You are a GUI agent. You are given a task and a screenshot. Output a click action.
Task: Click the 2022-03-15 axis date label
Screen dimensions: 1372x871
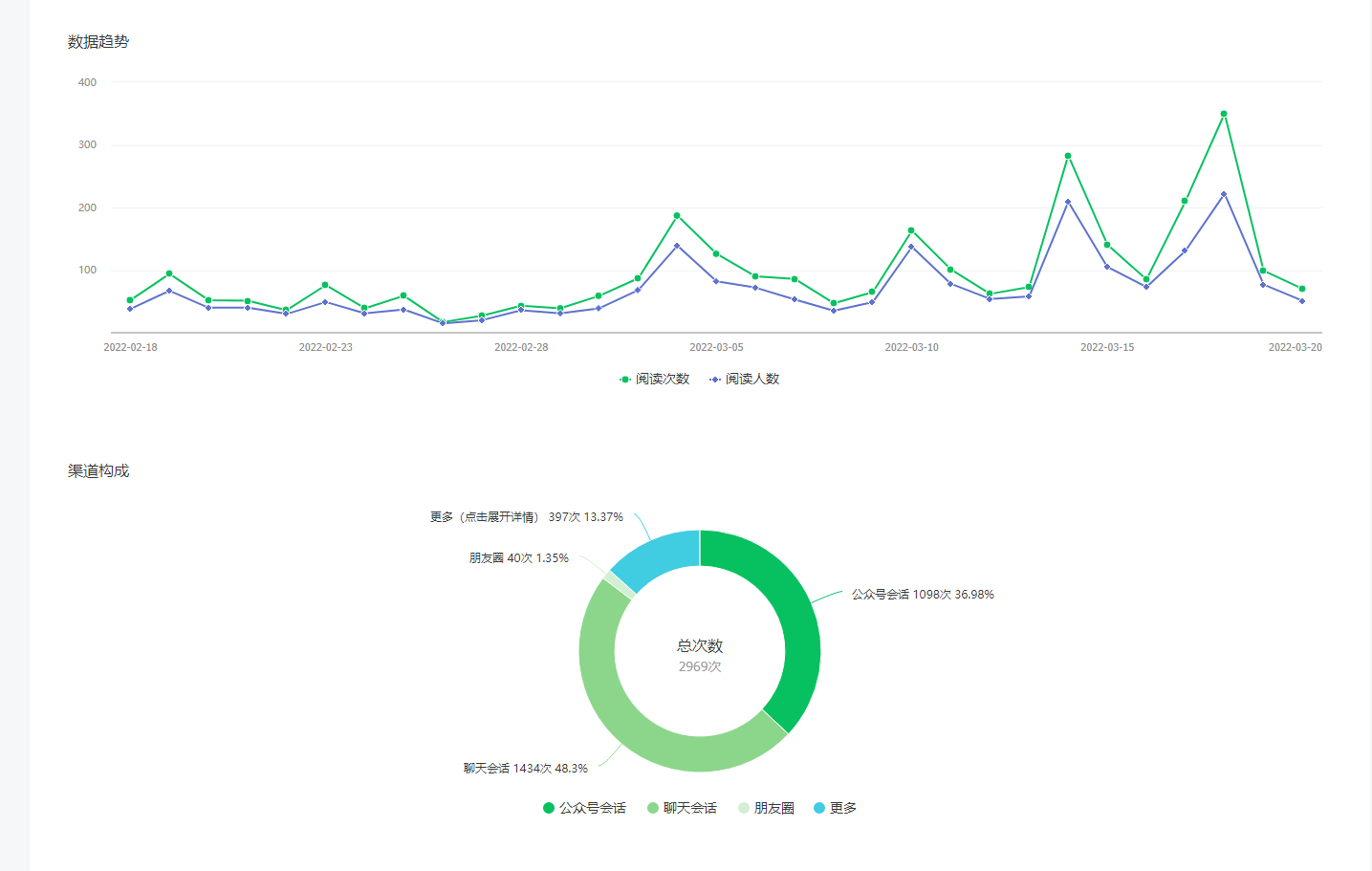(x=1107, y=347)
